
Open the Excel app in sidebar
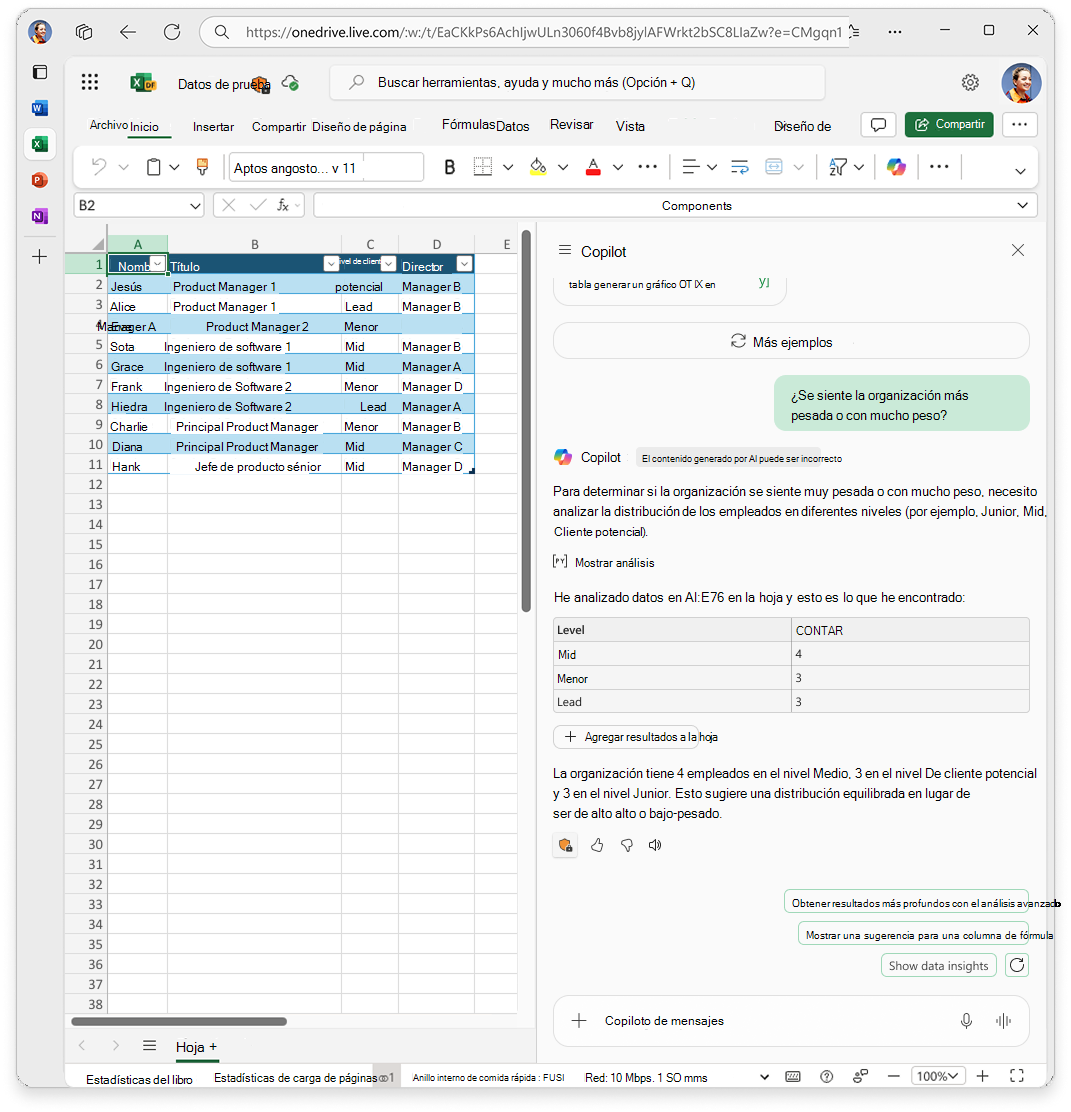40,144
